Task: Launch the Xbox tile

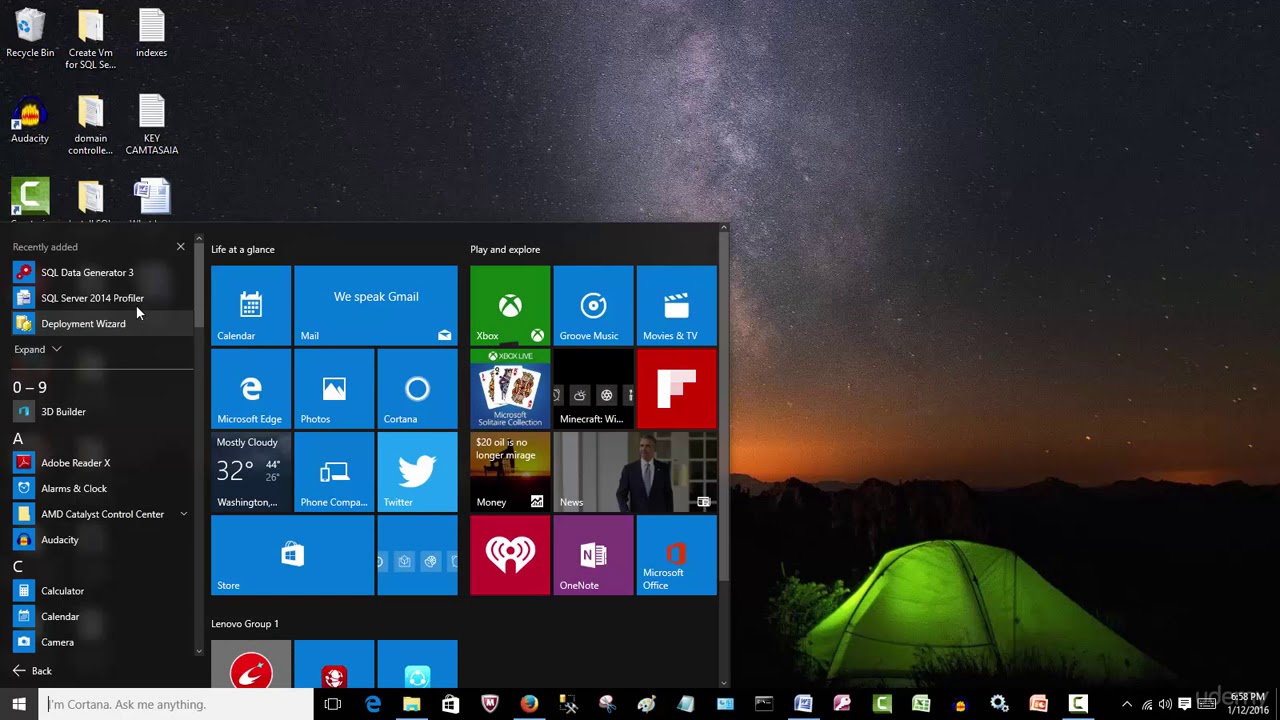Action: click(x=510, y=305)
